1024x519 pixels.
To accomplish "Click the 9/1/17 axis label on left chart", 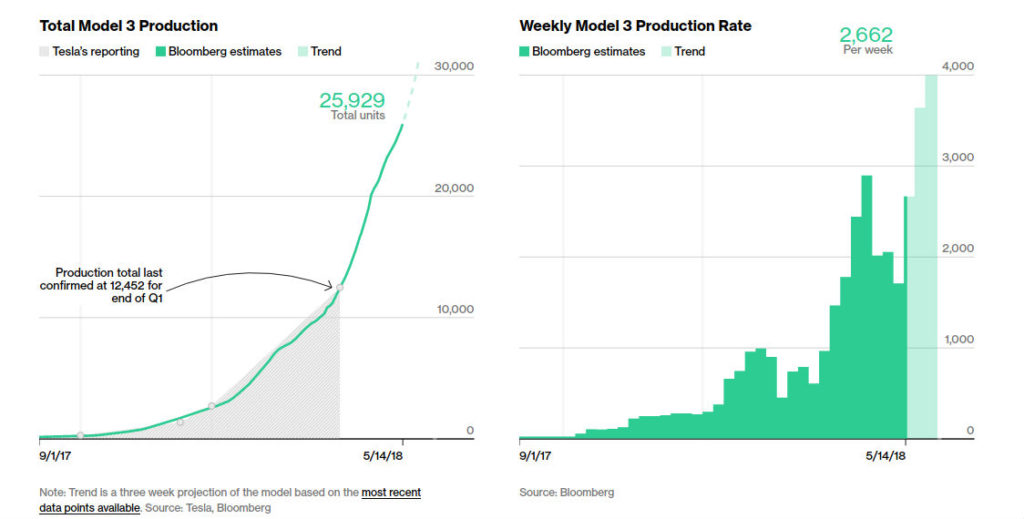I will 55,456.
